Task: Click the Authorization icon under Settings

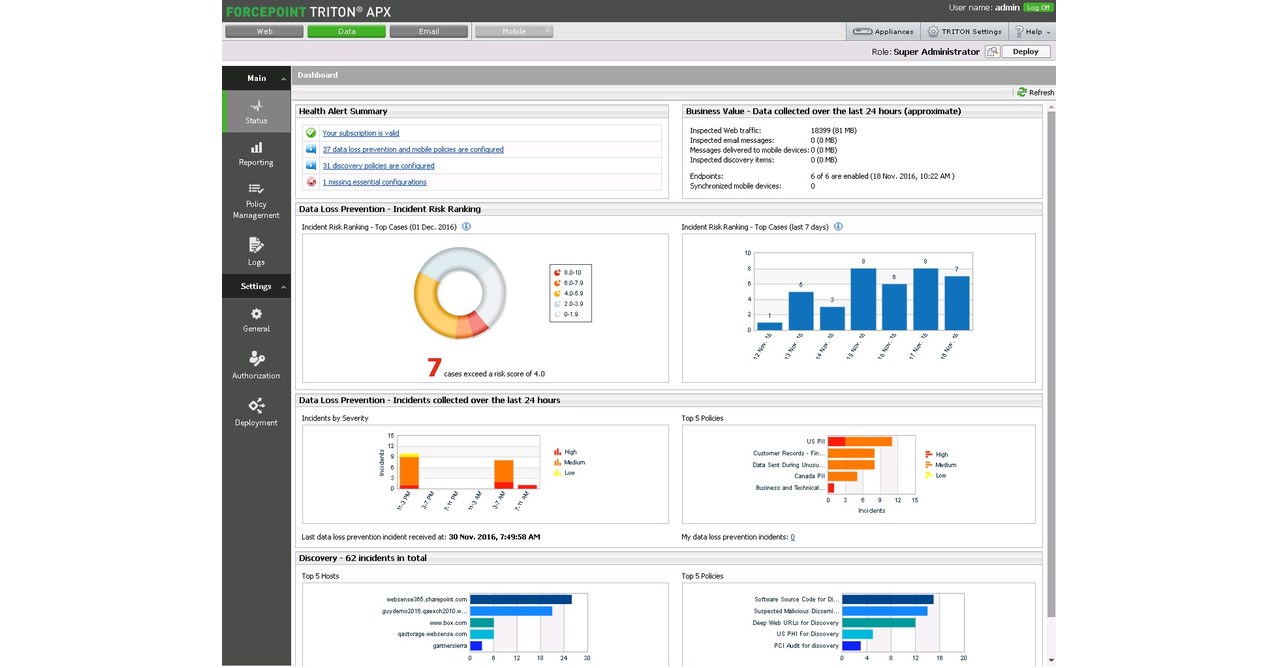Action: pos(256,364)
